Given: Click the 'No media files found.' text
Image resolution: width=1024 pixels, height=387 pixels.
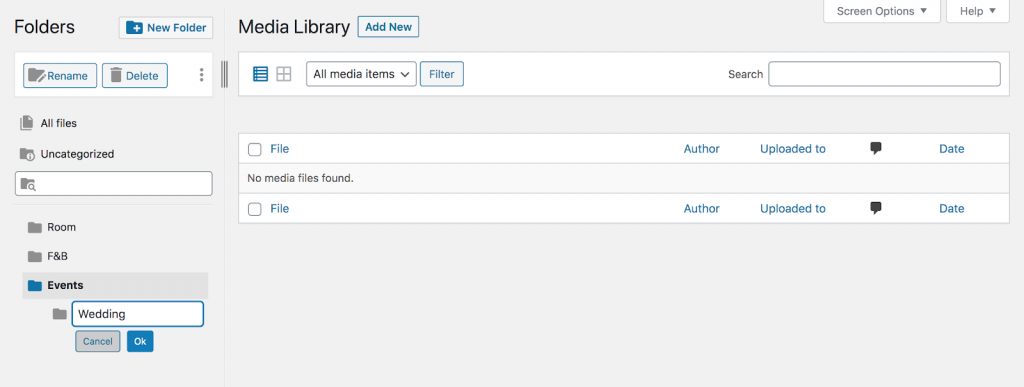Looking at the screenshot, I should [300, 178].
